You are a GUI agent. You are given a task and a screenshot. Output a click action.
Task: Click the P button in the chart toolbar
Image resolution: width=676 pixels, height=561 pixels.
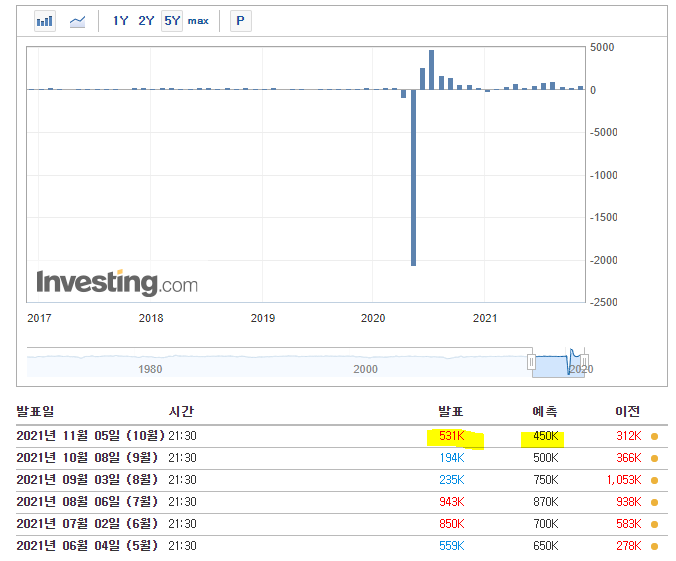pos(240,21)
